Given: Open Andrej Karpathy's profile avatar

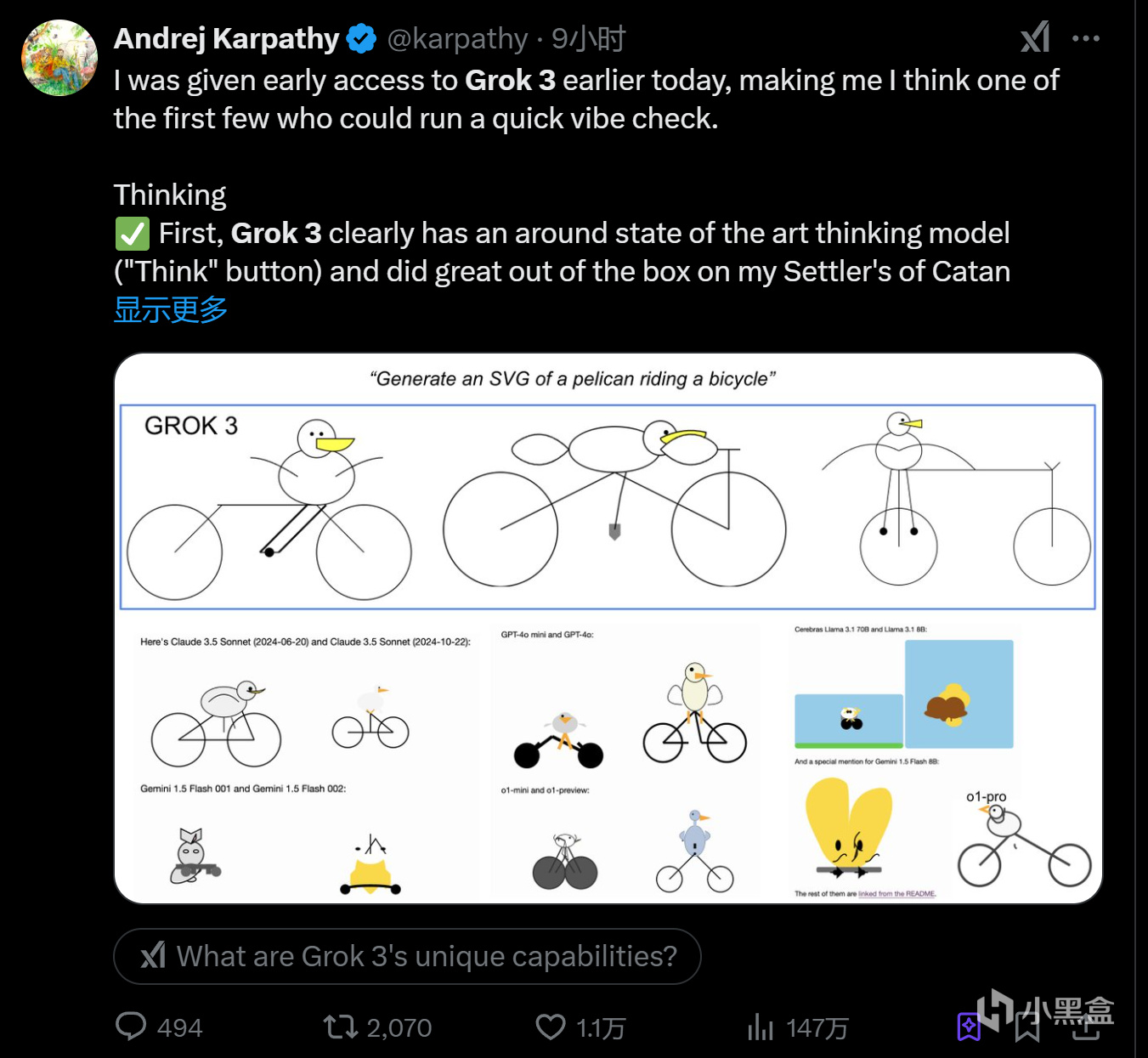Looking at the screenshot, I should (x=59, y=58).
